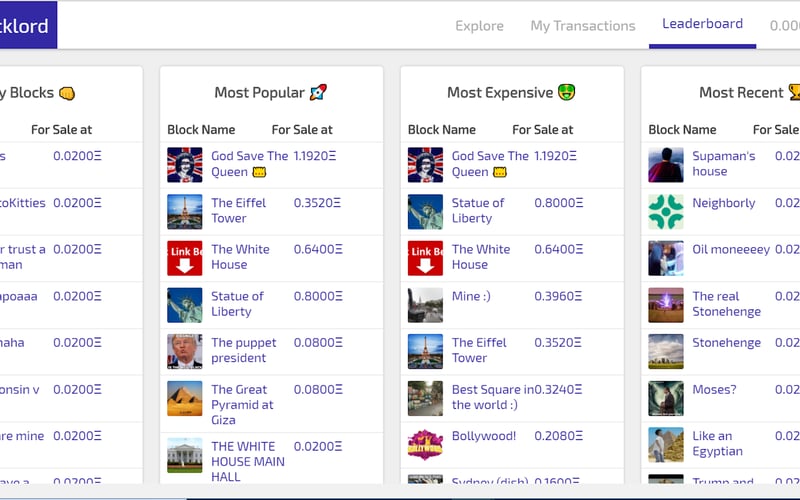Viewport: 800px width, 500px height.
Task: Click the rocket emoji beside Most Popular
Action: pos(318,92)
